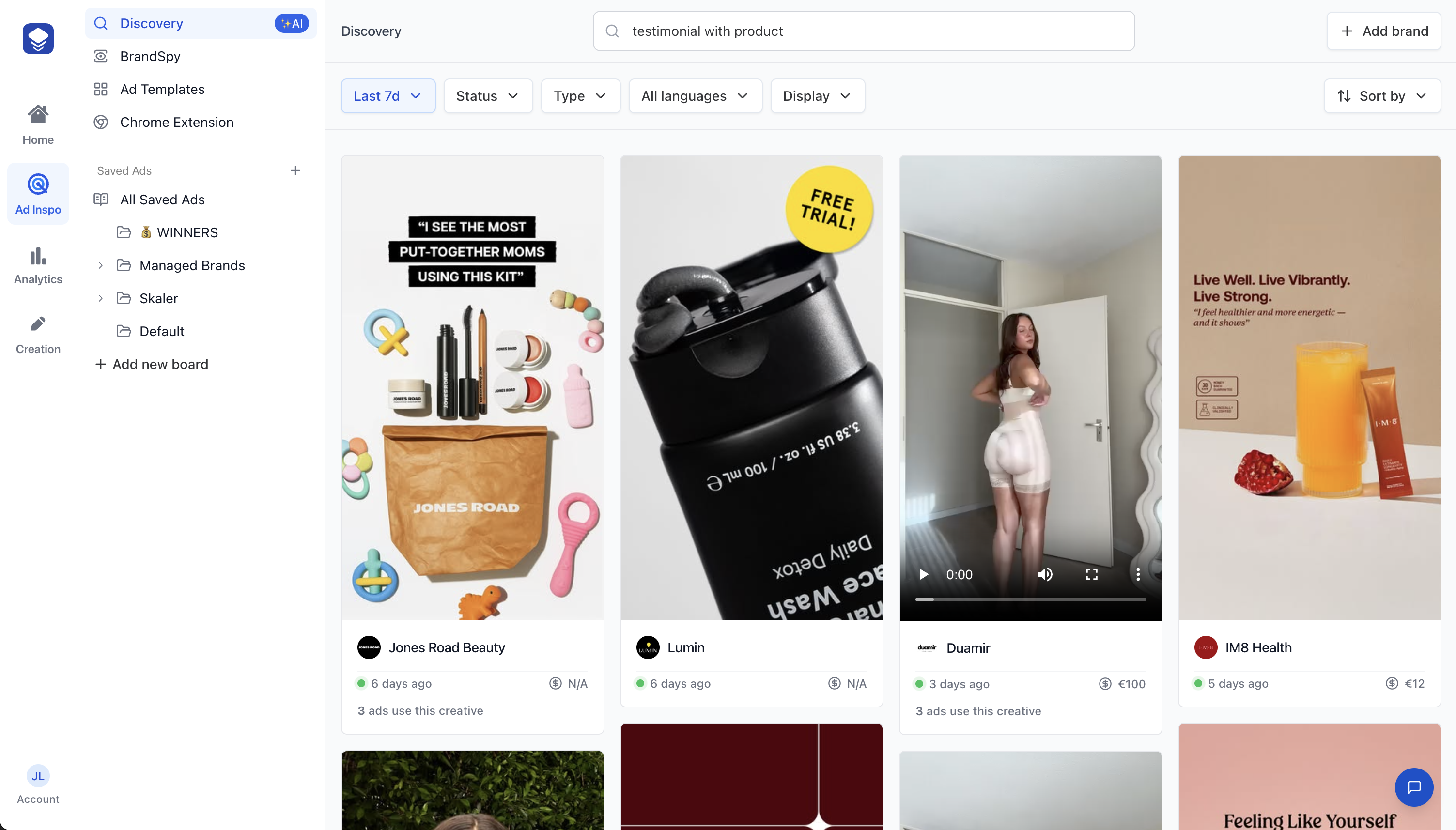Viewport: 1456px width, 830px height.
Task: Open the Ad Inspo section
Action: pos(38,194)
